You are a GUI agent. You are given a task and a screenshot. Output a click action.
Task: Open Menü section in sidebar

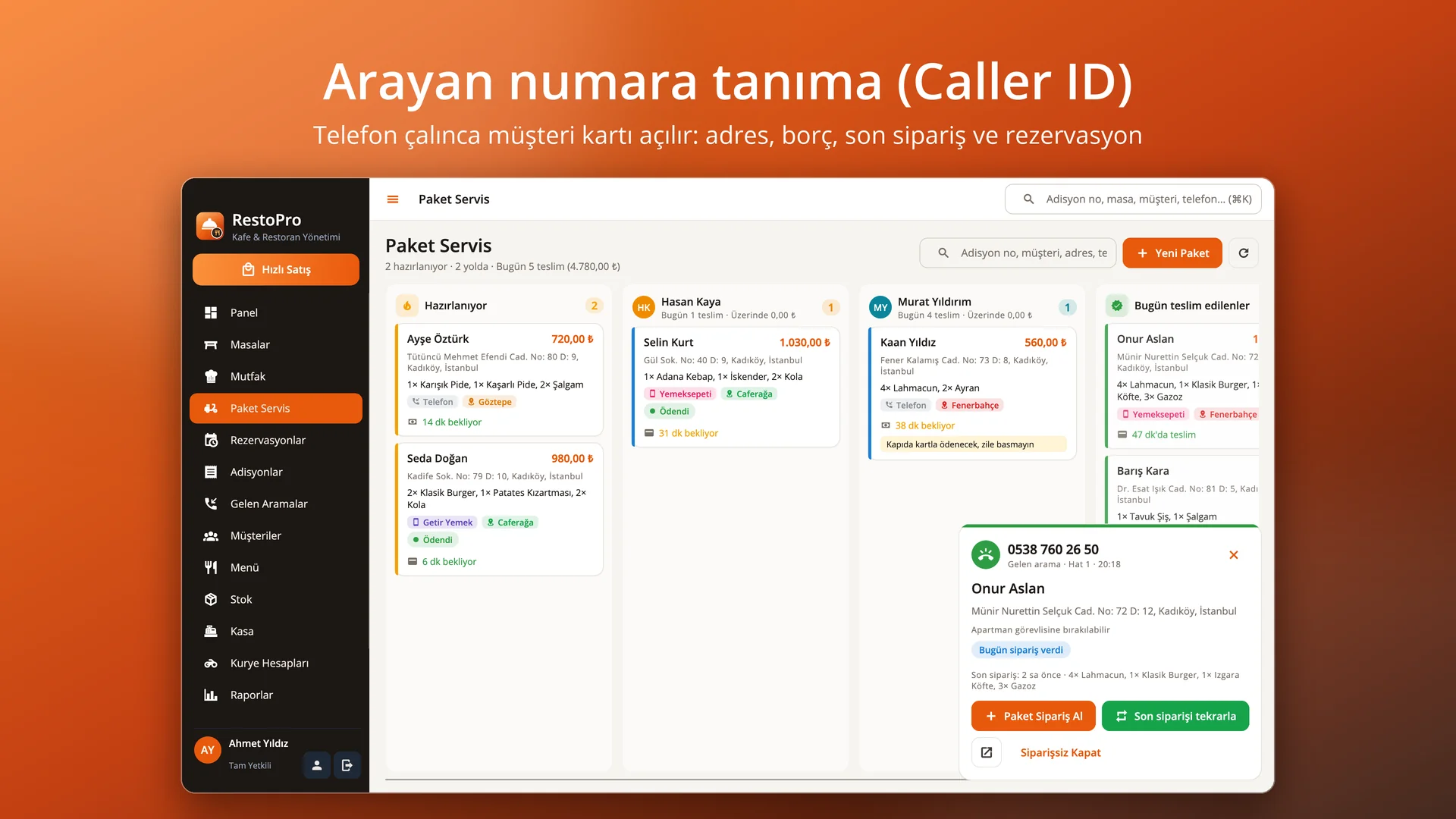click(276, 567)
